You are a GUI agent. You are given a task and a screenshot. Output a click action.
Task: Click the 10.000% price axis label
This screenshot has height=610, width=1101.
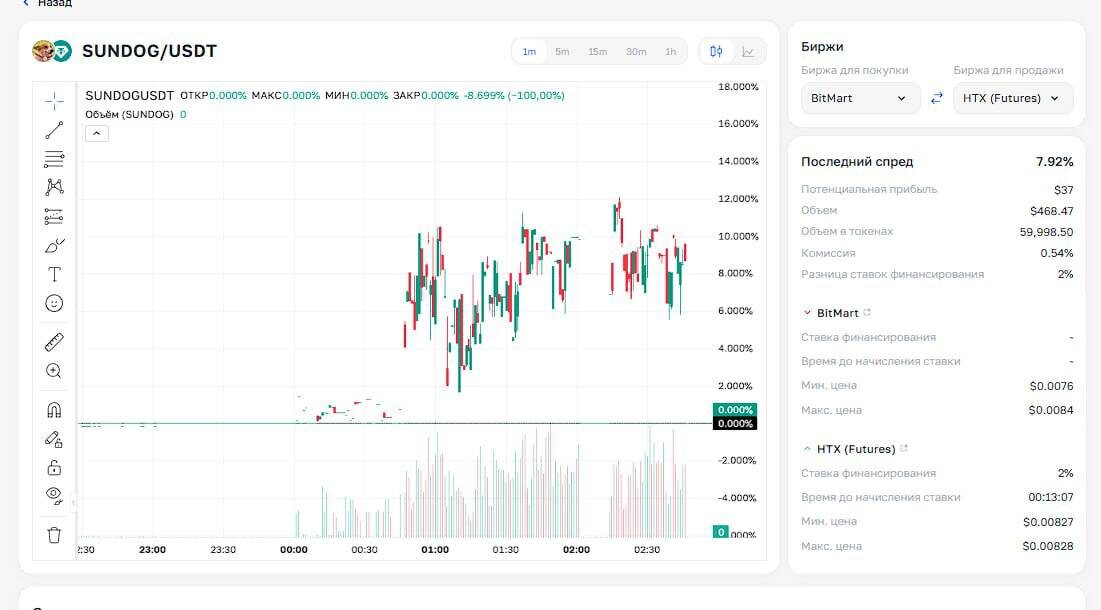click(738, 236)
